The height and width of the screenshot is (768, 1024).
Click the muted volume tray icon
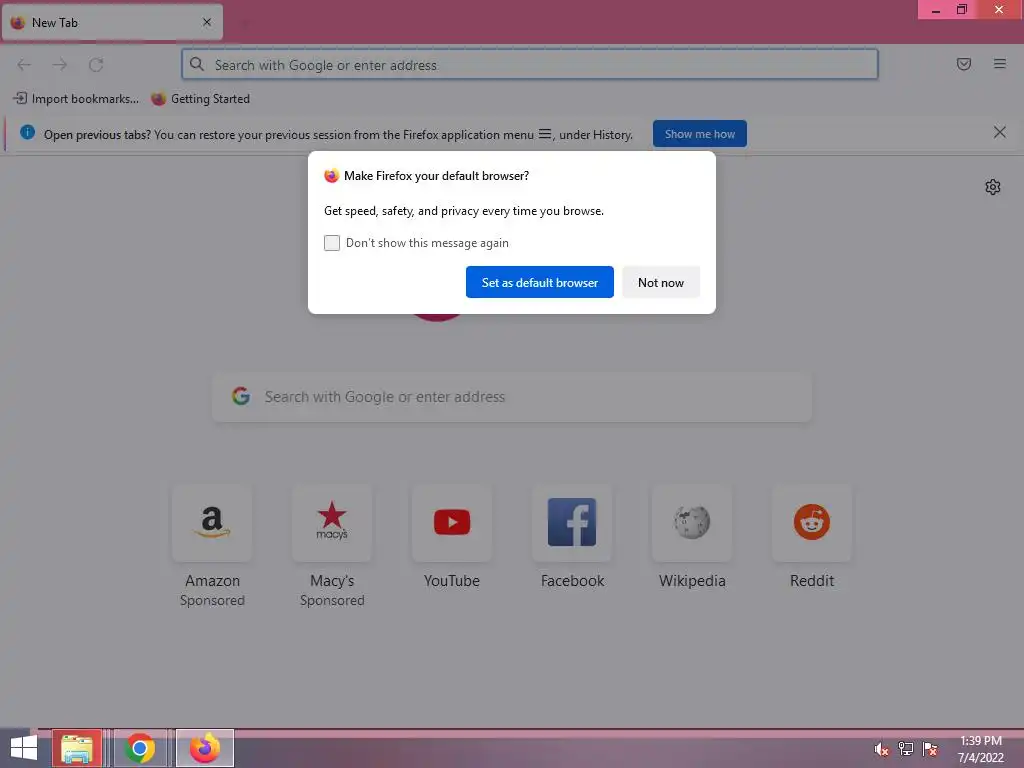[x=881, y=749]
